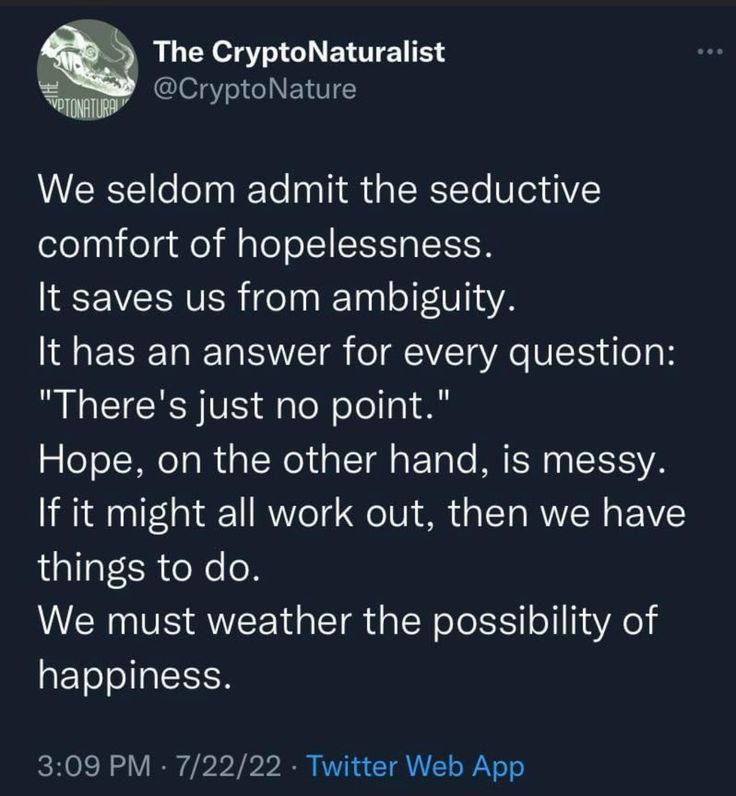This screenshot has width=736, height=796.
Task: Click the line "We seldom admit the seductive"
Action: click(x=319, y=191)
